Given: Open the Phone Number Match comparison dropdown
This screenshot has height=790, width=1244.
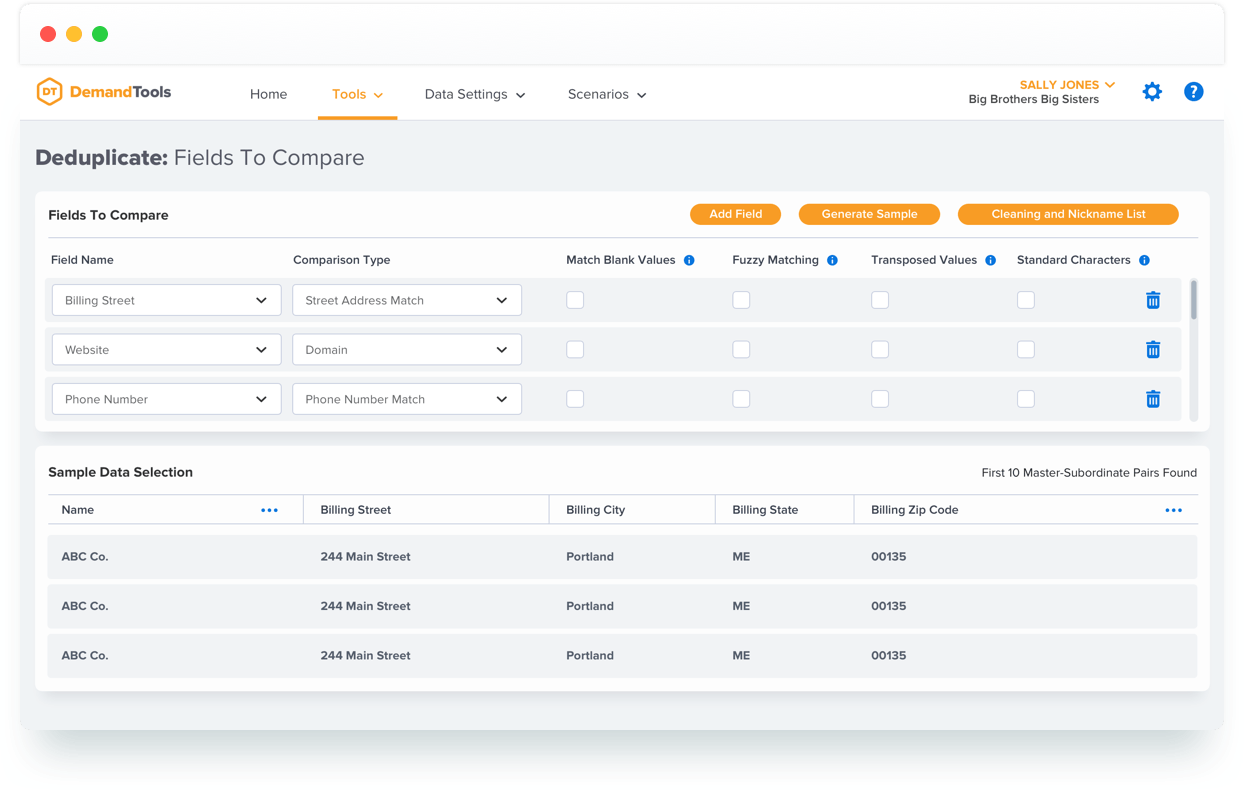Looking at the screenshot, I should [407, 399].
